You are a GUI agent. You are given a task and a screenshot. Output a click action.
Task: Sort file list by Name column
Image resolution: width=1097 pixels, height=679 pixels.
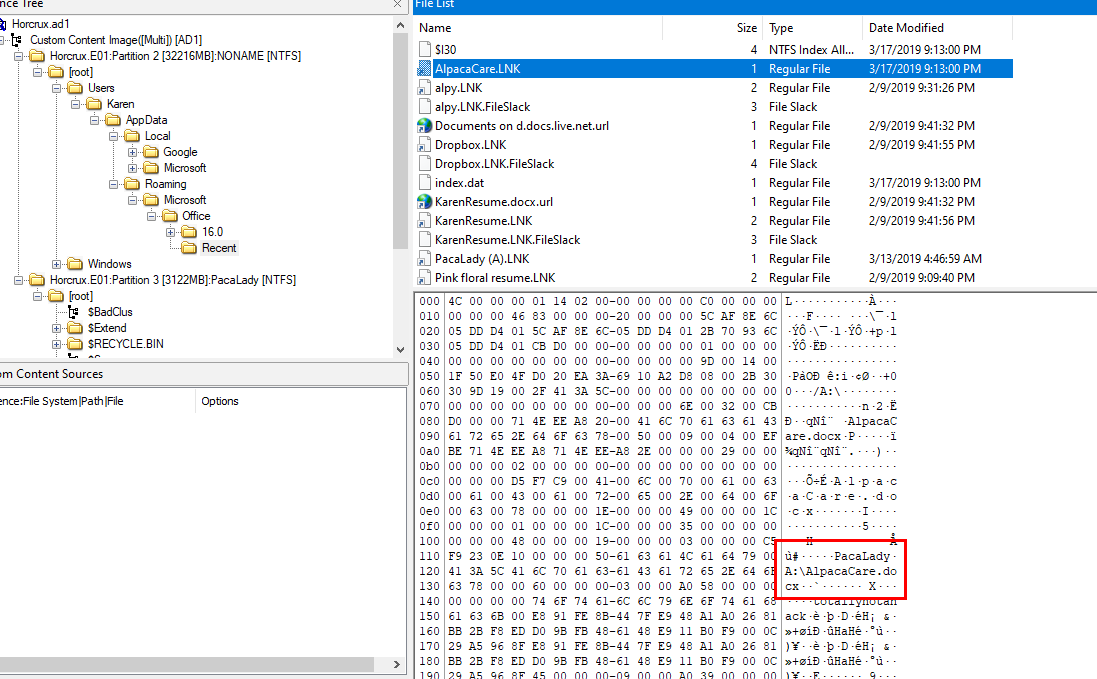537,28
